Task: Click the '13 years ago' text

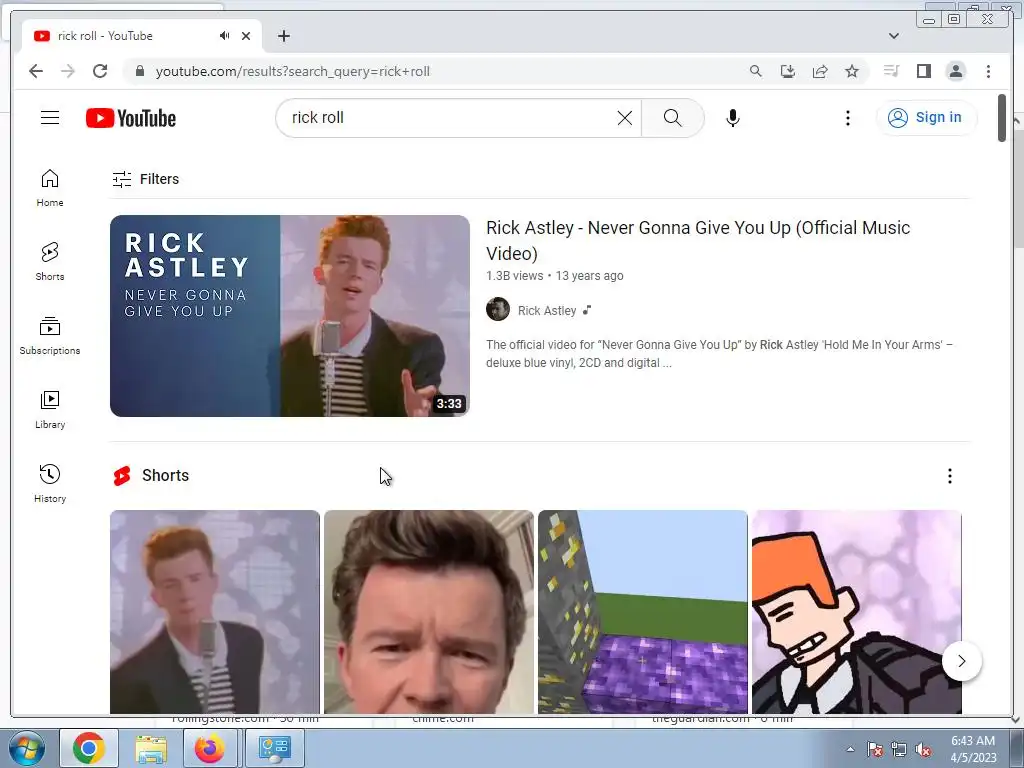Action: (x=590, y=276)
